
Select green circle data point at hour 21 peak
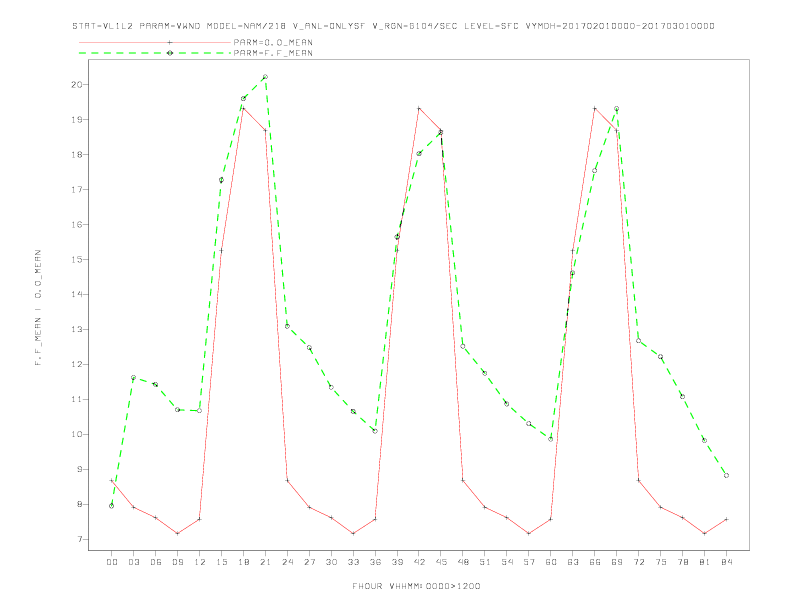click(x=265, y=77)
